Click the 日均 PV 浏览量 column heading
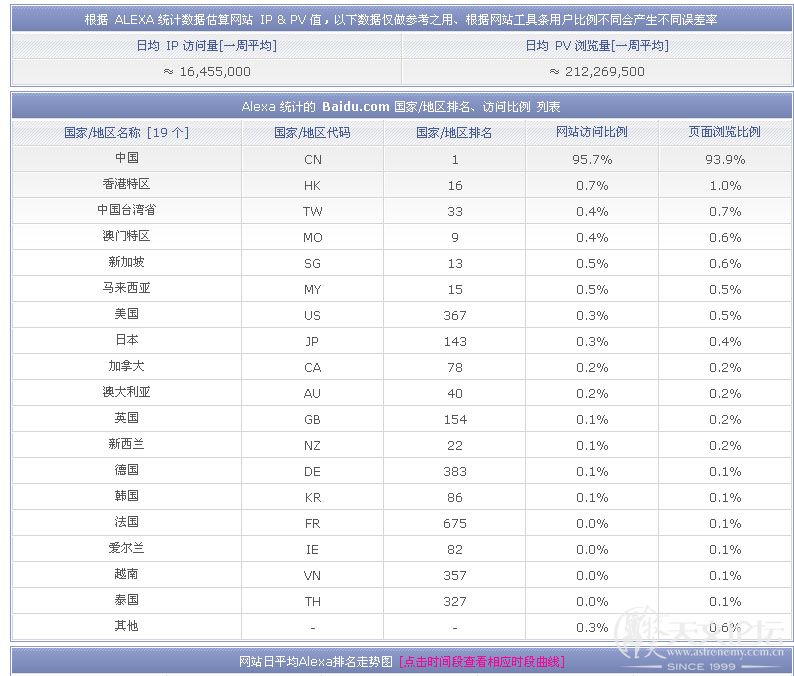 [x=597, y=46]
